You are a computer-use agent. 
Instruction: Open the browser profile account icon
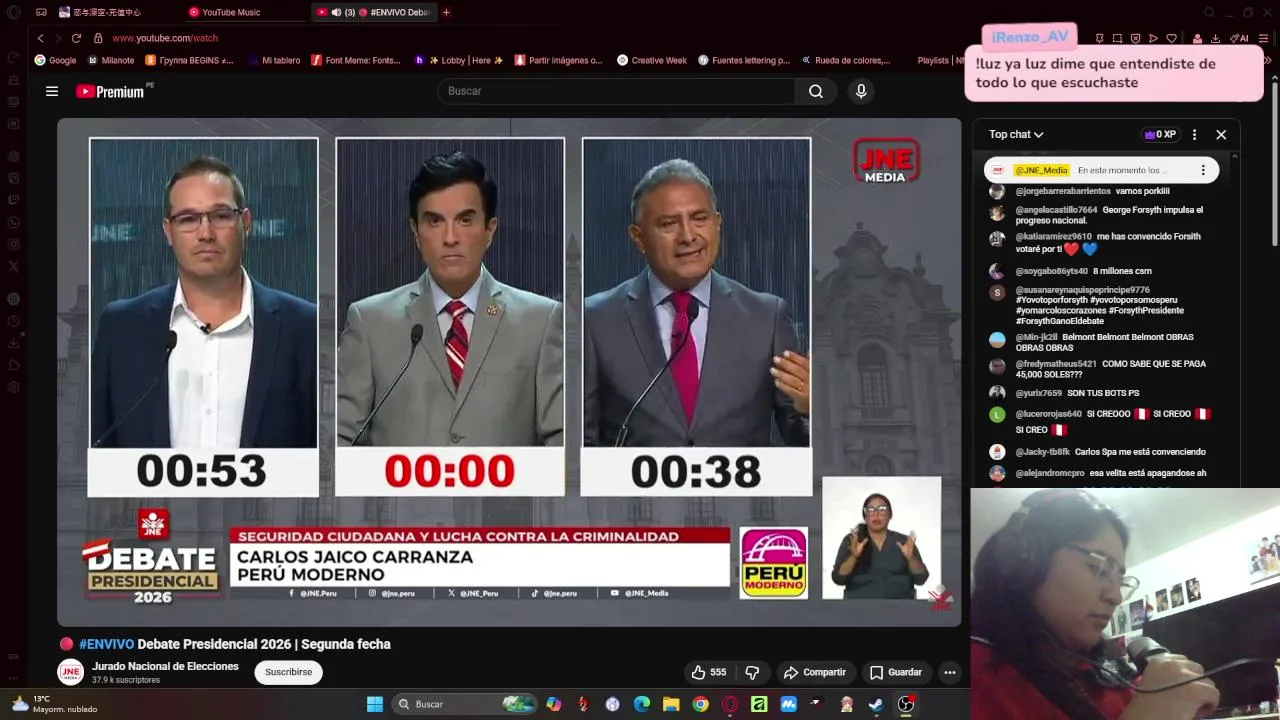click(1197, 38)
